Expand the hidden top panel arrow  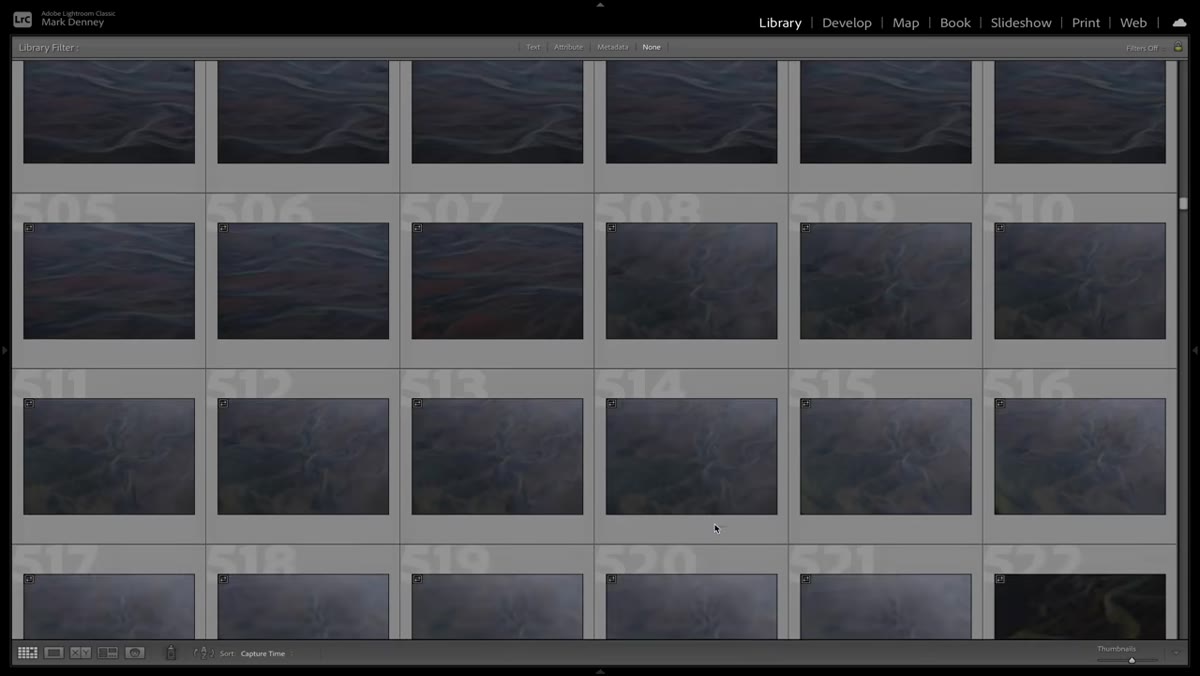(600, 4)
